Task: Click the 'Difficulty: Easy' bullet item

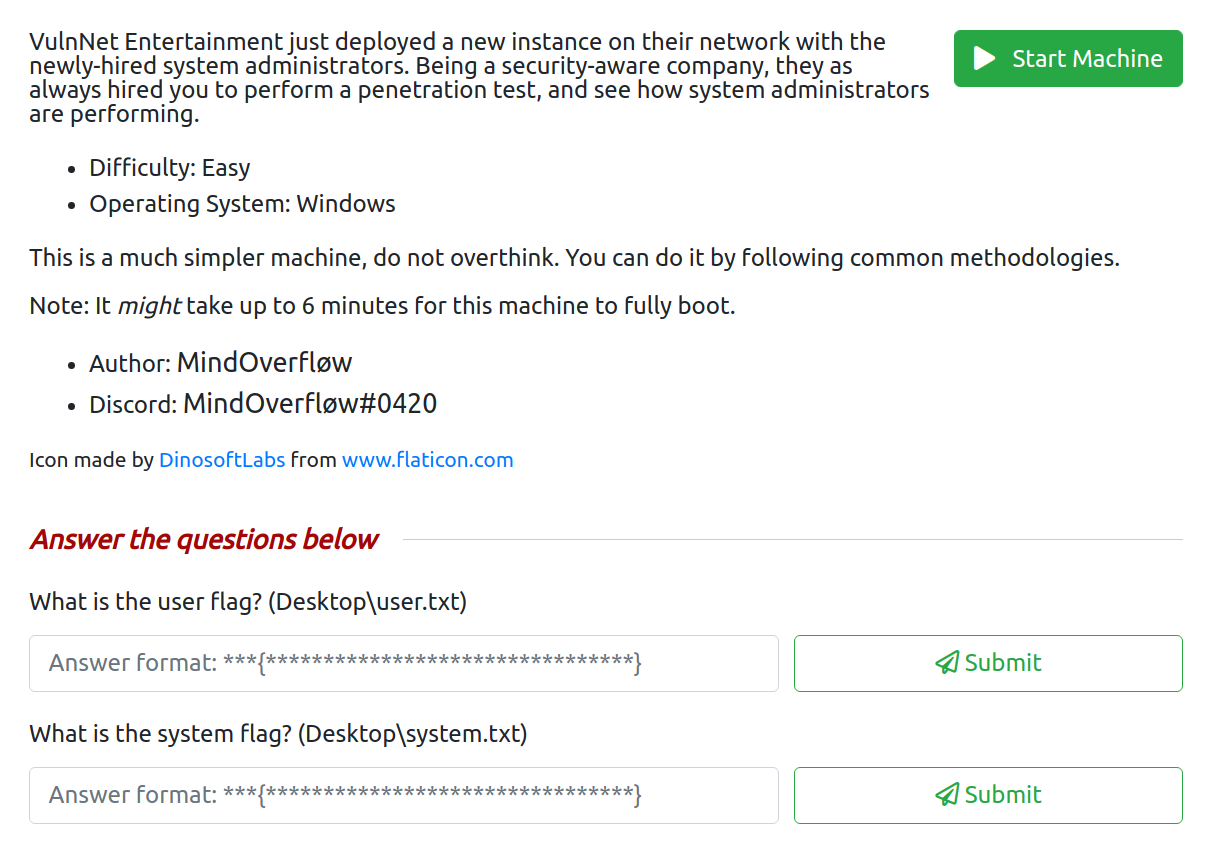Action: pos(169,168)
